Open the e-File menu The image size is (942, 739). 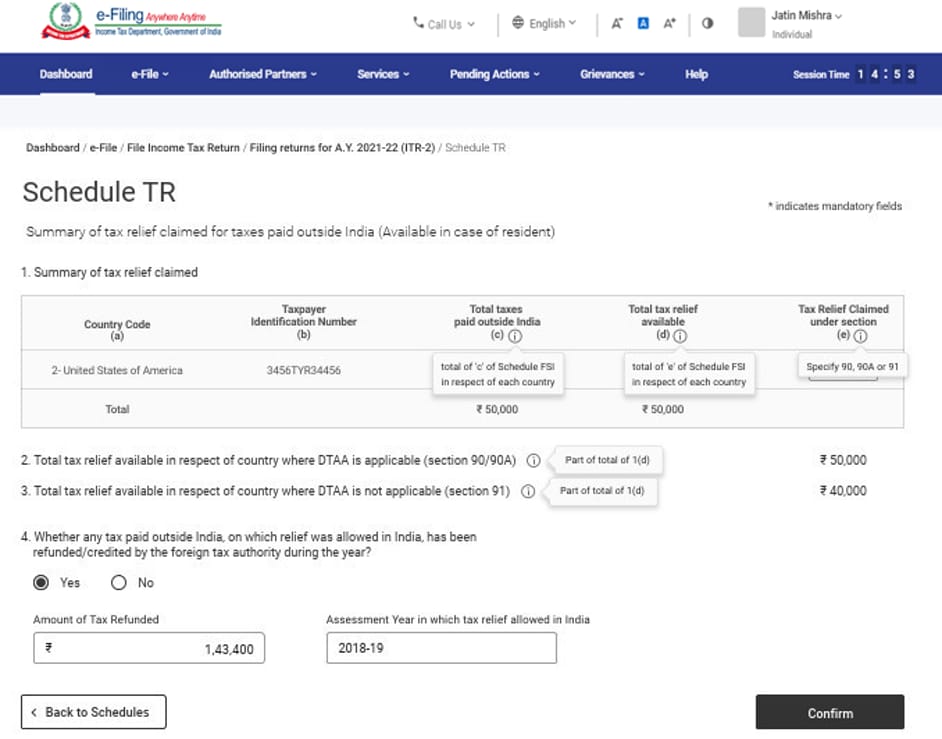click(150, 74)
